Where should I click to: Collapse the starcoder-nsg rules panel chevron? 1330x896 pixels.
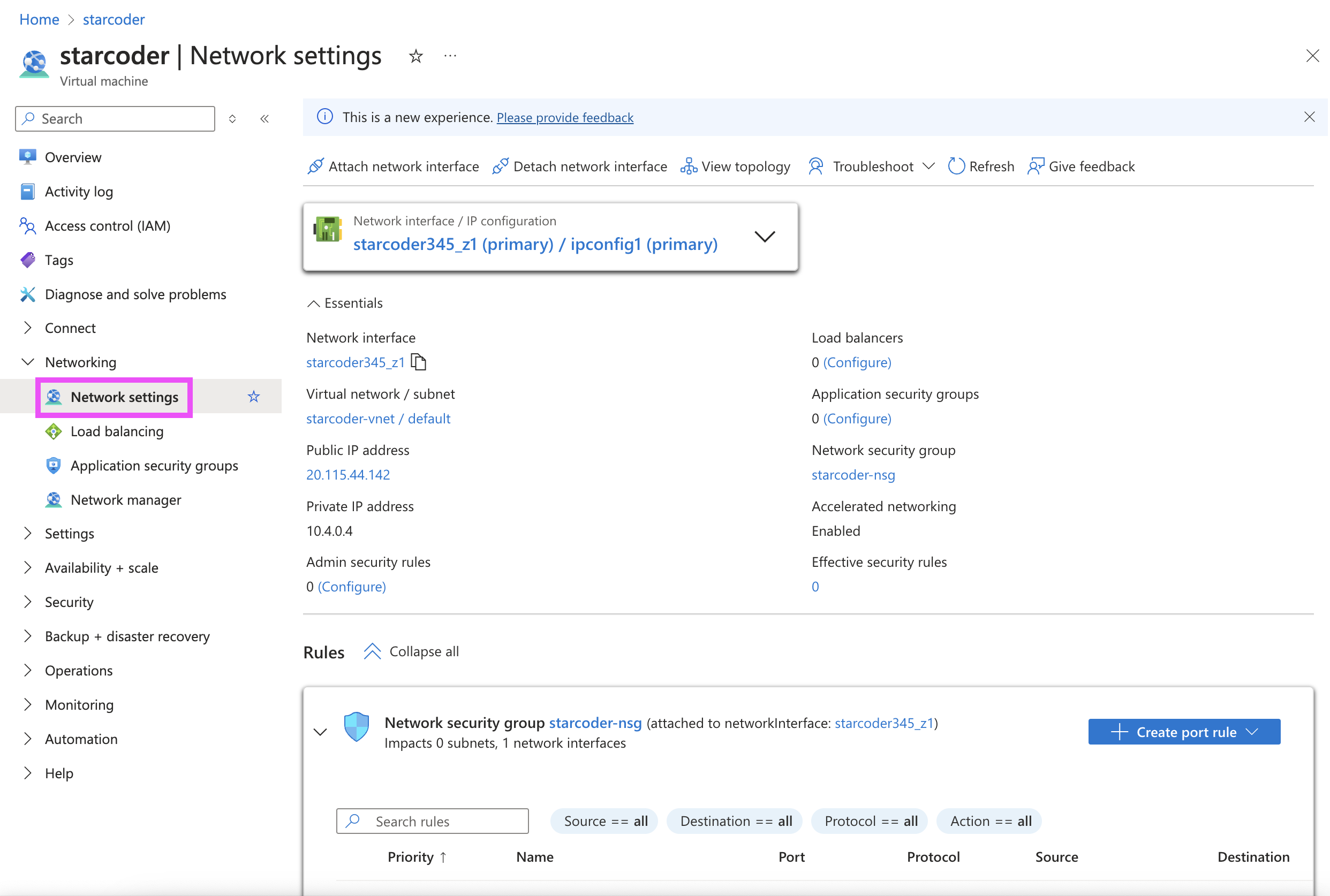pos(321,732)
